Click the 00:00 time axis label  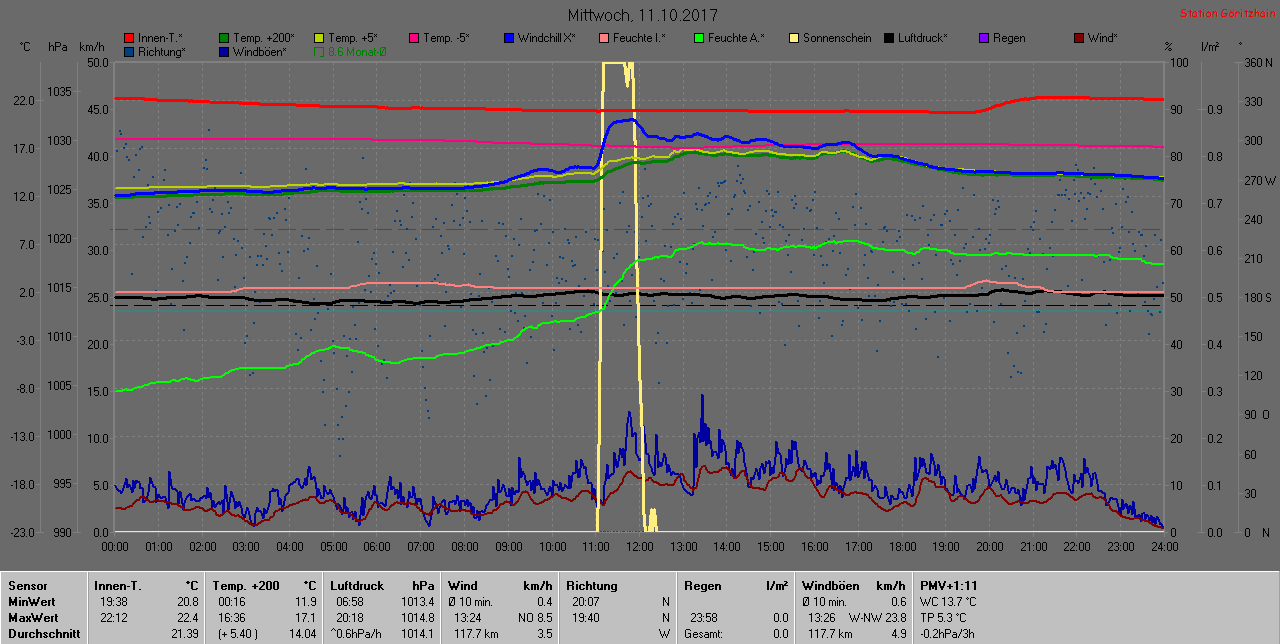point(115,547)
